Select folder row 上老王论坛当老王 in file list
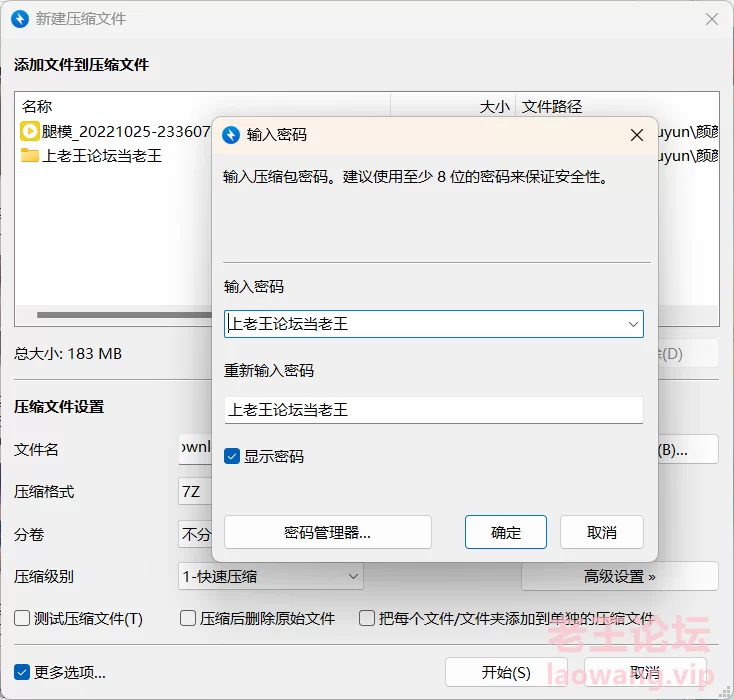 115,155
